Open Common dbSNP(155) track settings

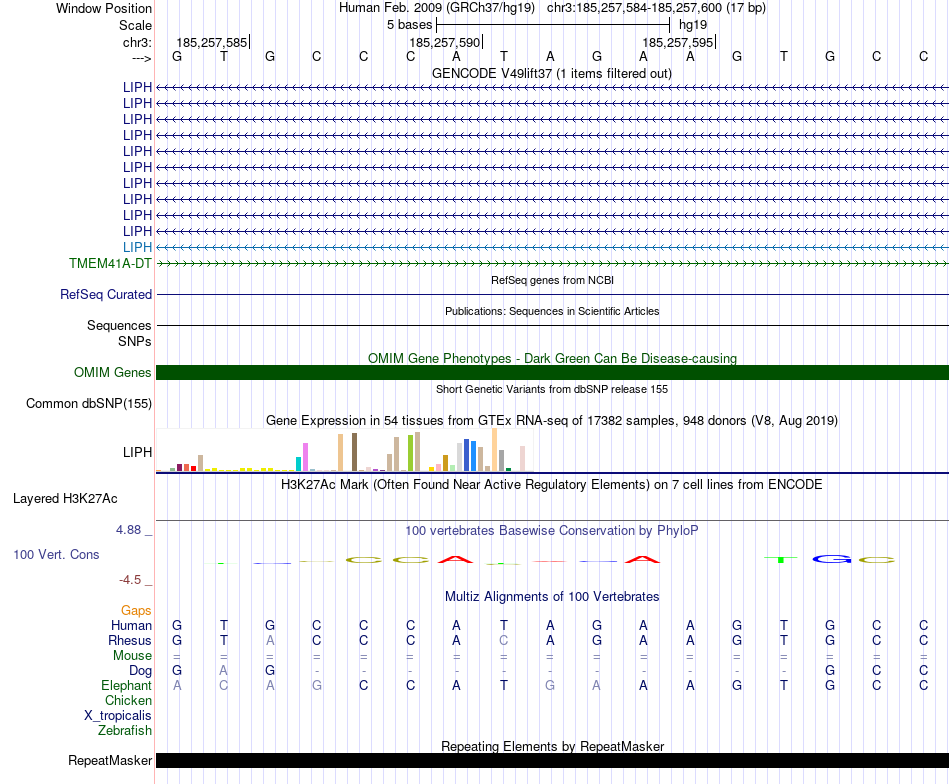(88, 404)
